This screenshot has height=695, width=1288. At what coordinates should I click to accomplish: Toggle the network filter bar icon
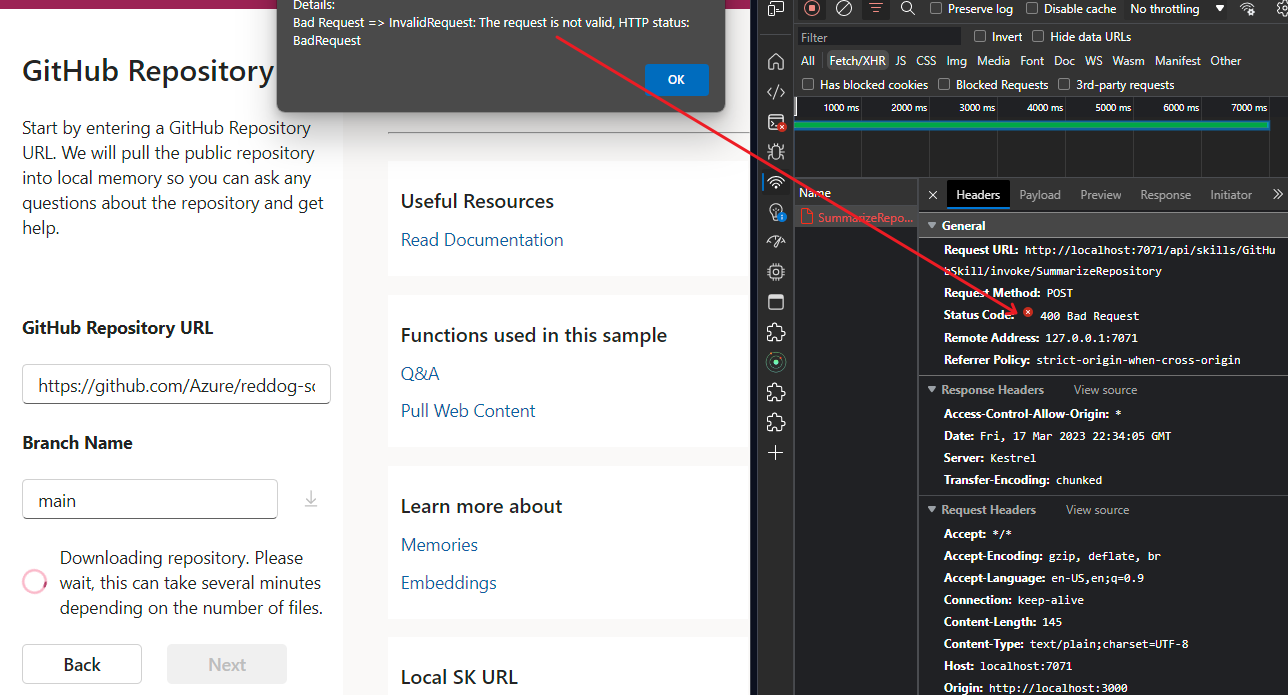click(x=876, y=8)
